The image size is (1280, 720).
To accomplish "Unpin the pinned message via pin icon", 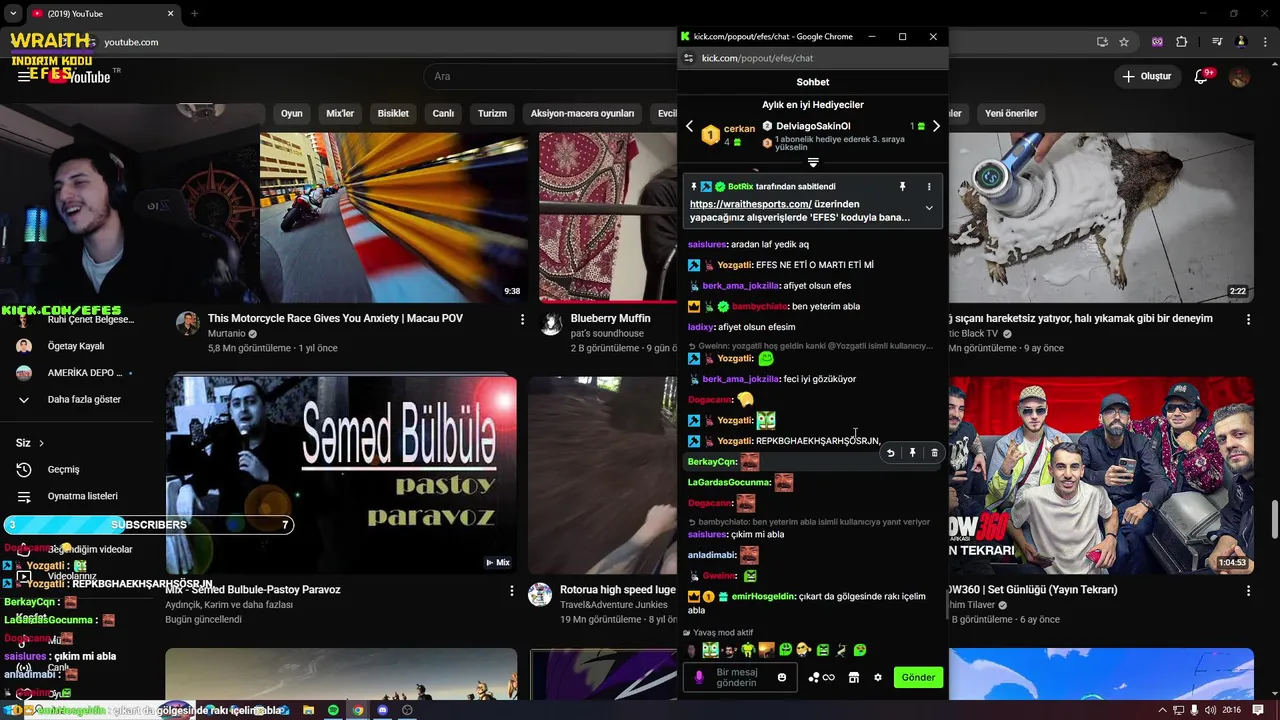I will [902, 187].
